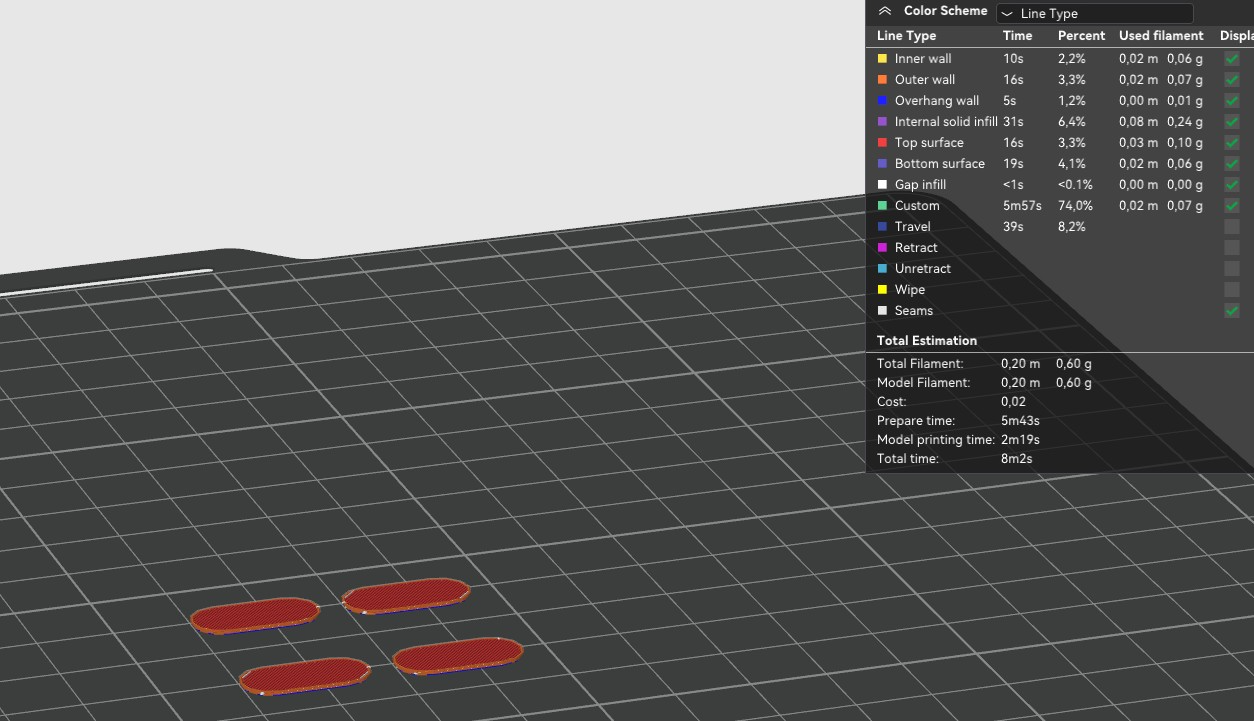Enable the Retract display checkbox

1232,248
